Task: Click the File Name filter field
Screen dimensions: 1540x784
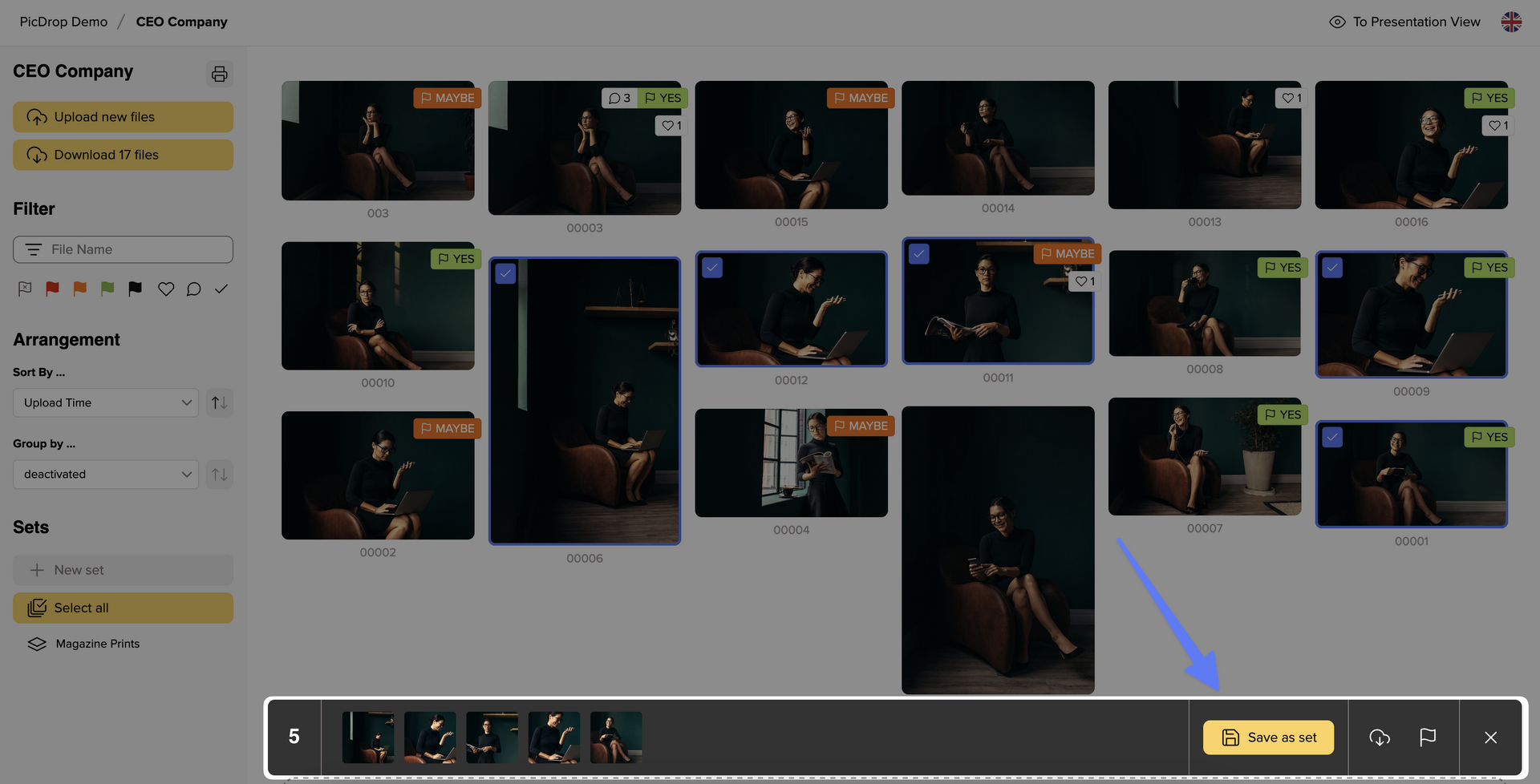Action: (123, 249)
